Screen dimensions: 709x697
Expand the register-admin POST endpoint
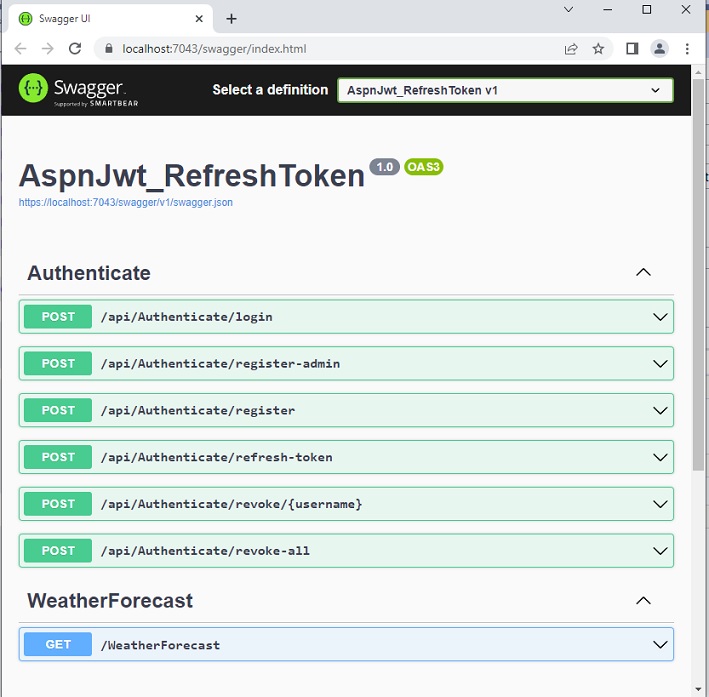point(346,364)
